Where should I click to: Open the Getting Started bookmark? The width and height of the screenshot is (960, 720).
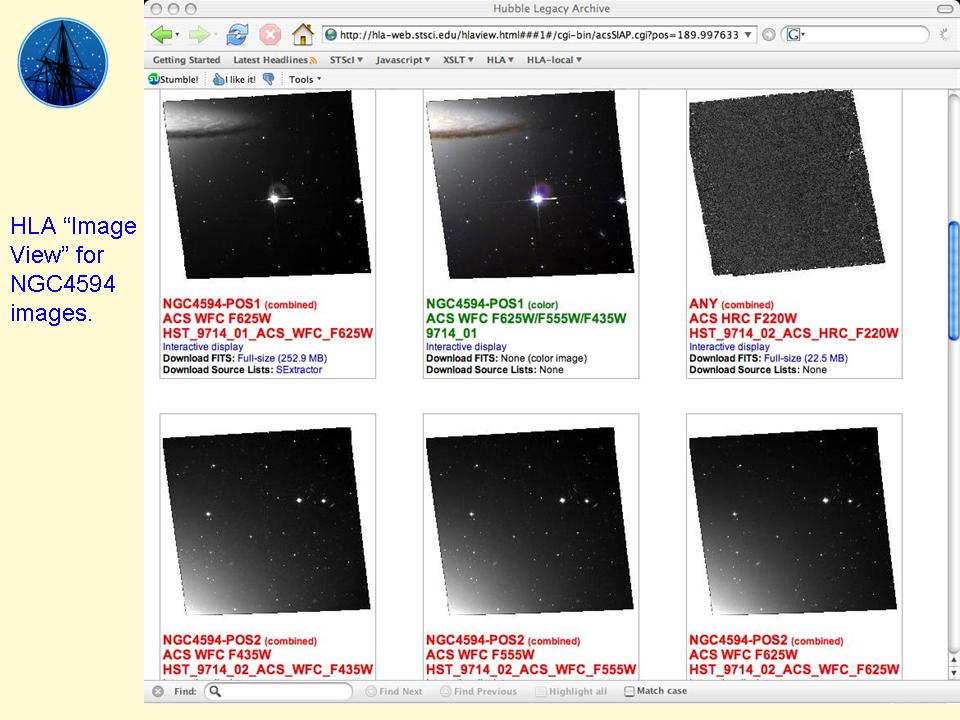click(x=186, y=60)
